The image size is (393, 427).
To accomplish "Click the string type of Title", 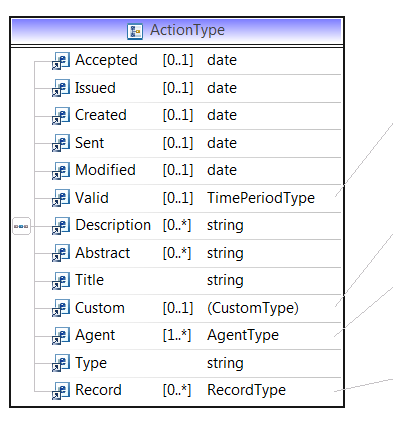I will (x=225, y=281).
